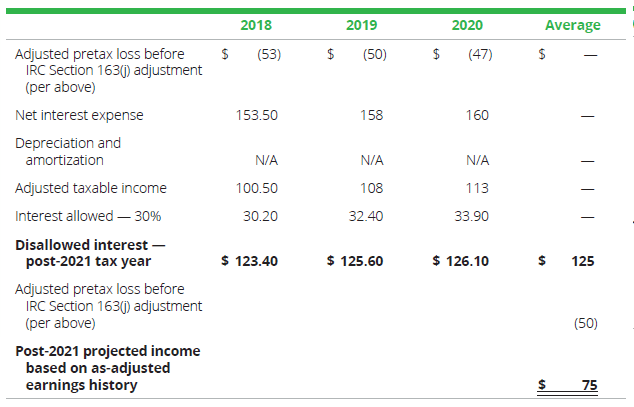The image size is (634, 407).
Task: Click the bold $ 126.10 value for 2020
Action: pyautogui.click(x=461, y=261)
